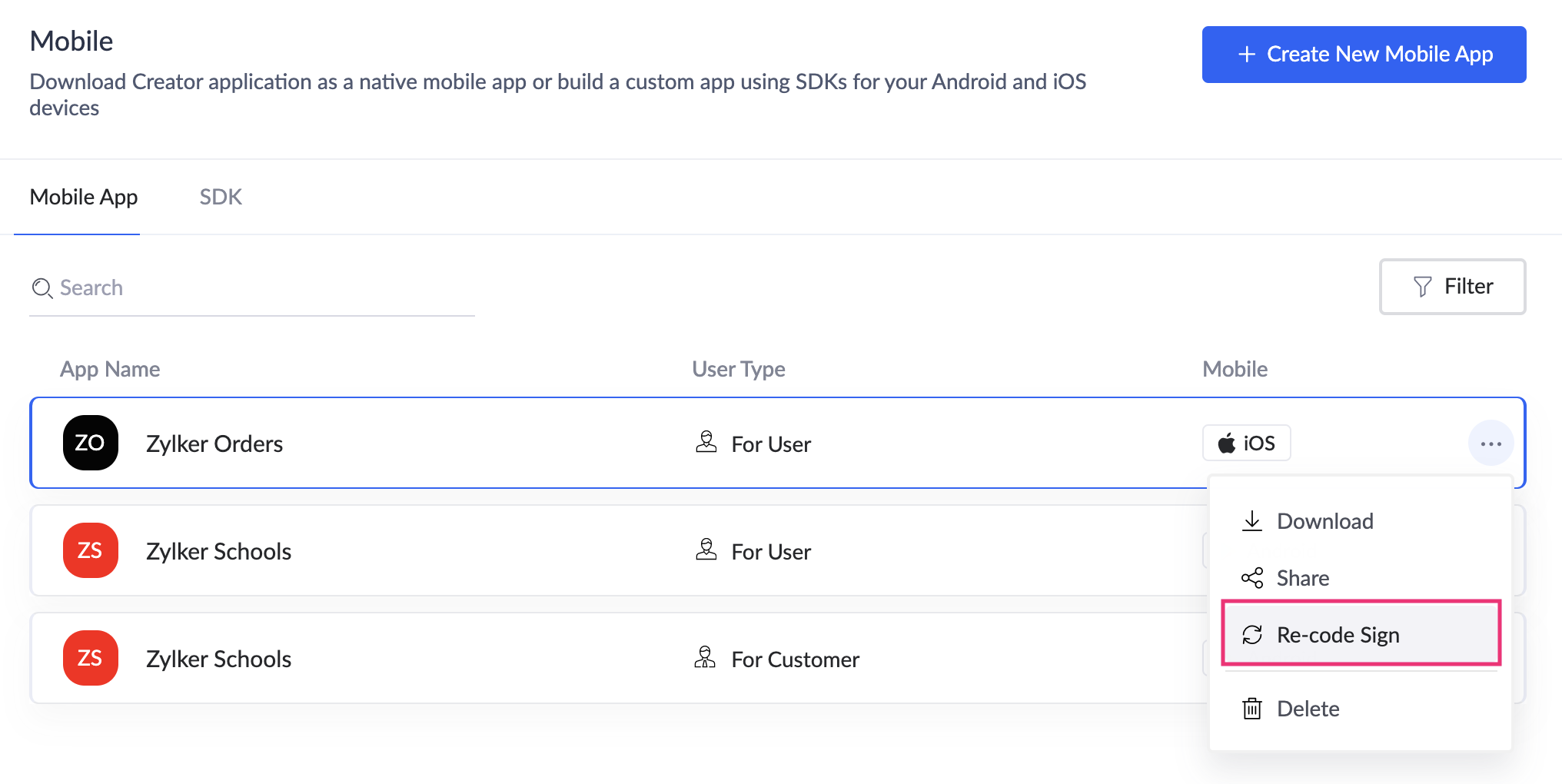The height and width of the screenshot is (784, 1562).
Task: Click the Share icon in context menu
Action: 1252,576
